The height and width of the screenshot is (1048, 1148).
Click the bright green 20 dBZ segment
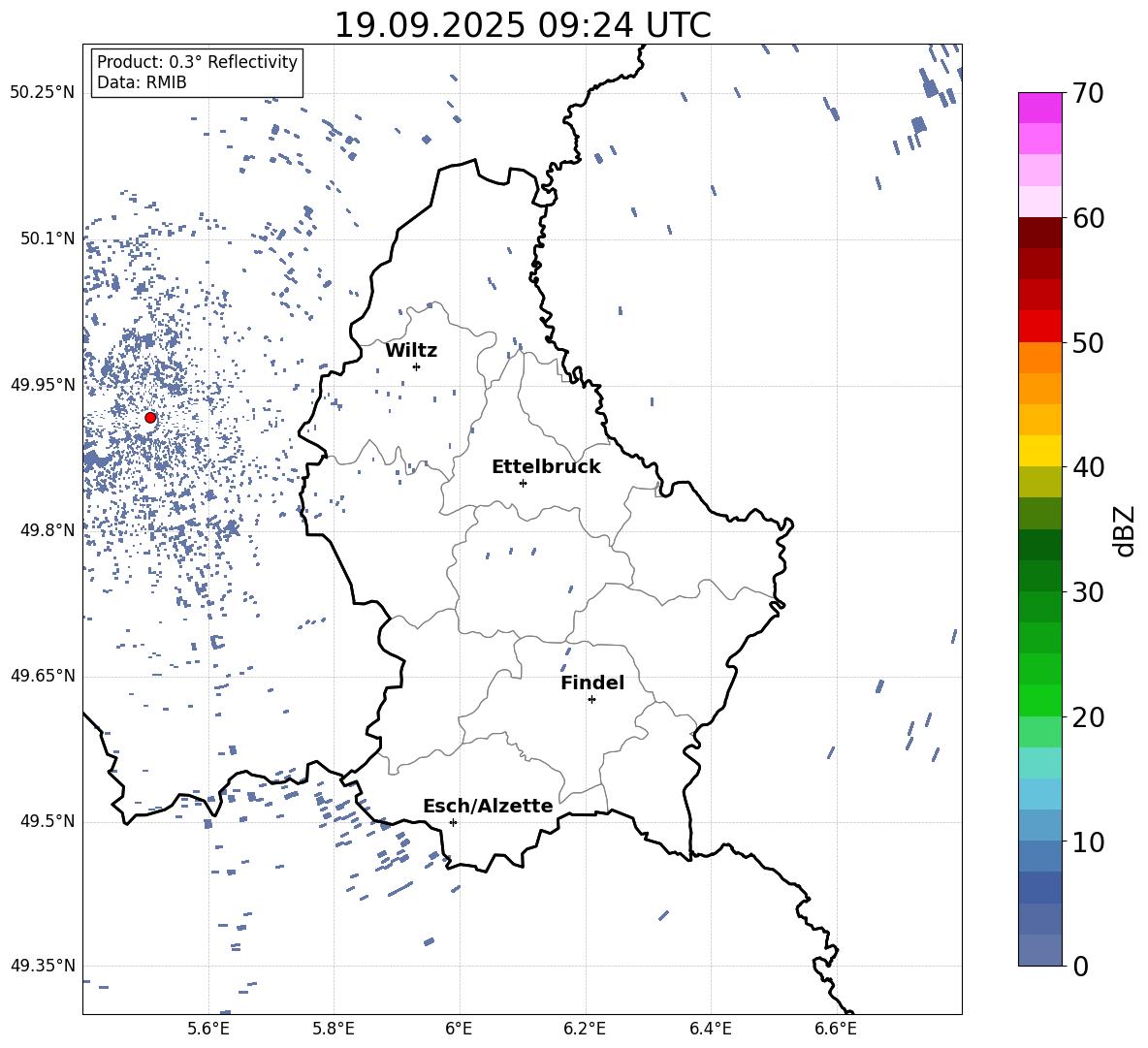[1039, 700]
